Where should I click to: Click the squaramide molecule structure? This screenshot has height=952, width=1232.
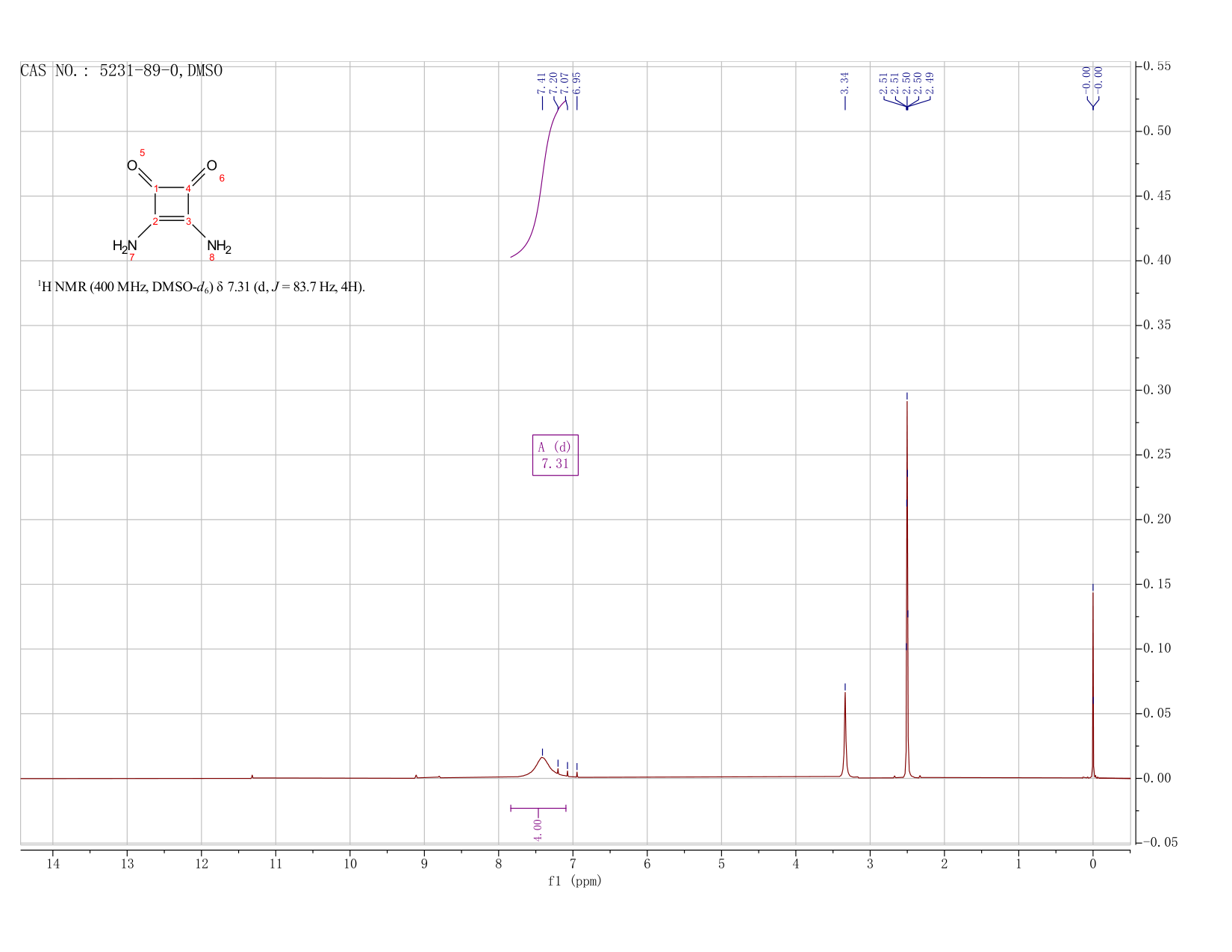click(172, 205)
